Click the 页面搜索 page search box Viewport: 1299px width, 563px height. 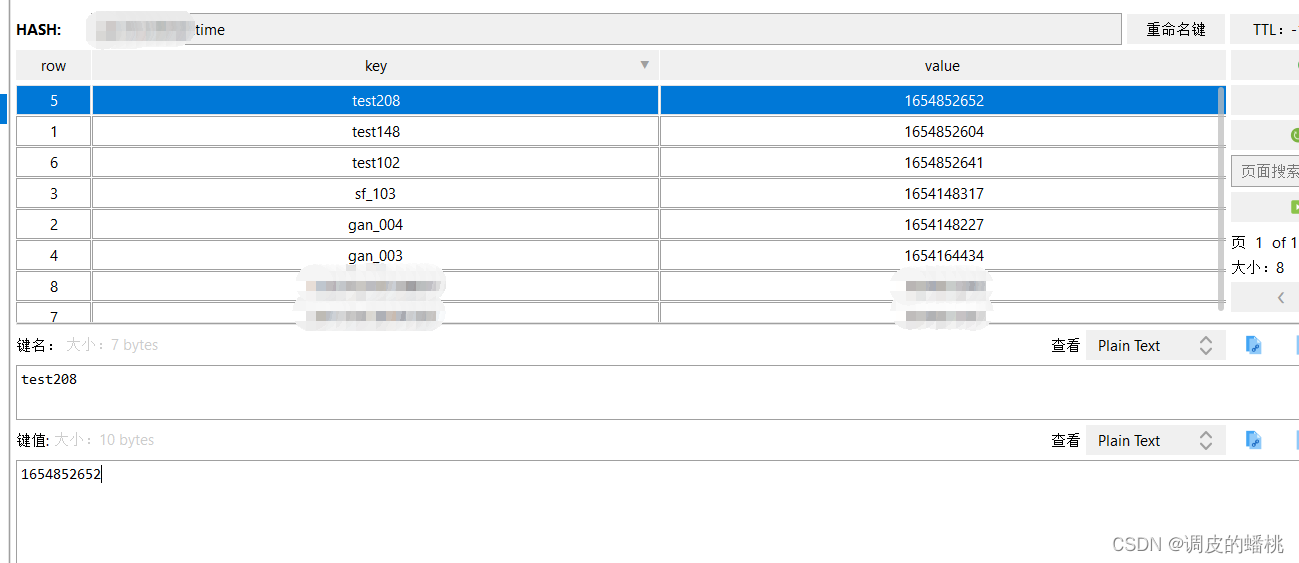tap(1268, 171)
